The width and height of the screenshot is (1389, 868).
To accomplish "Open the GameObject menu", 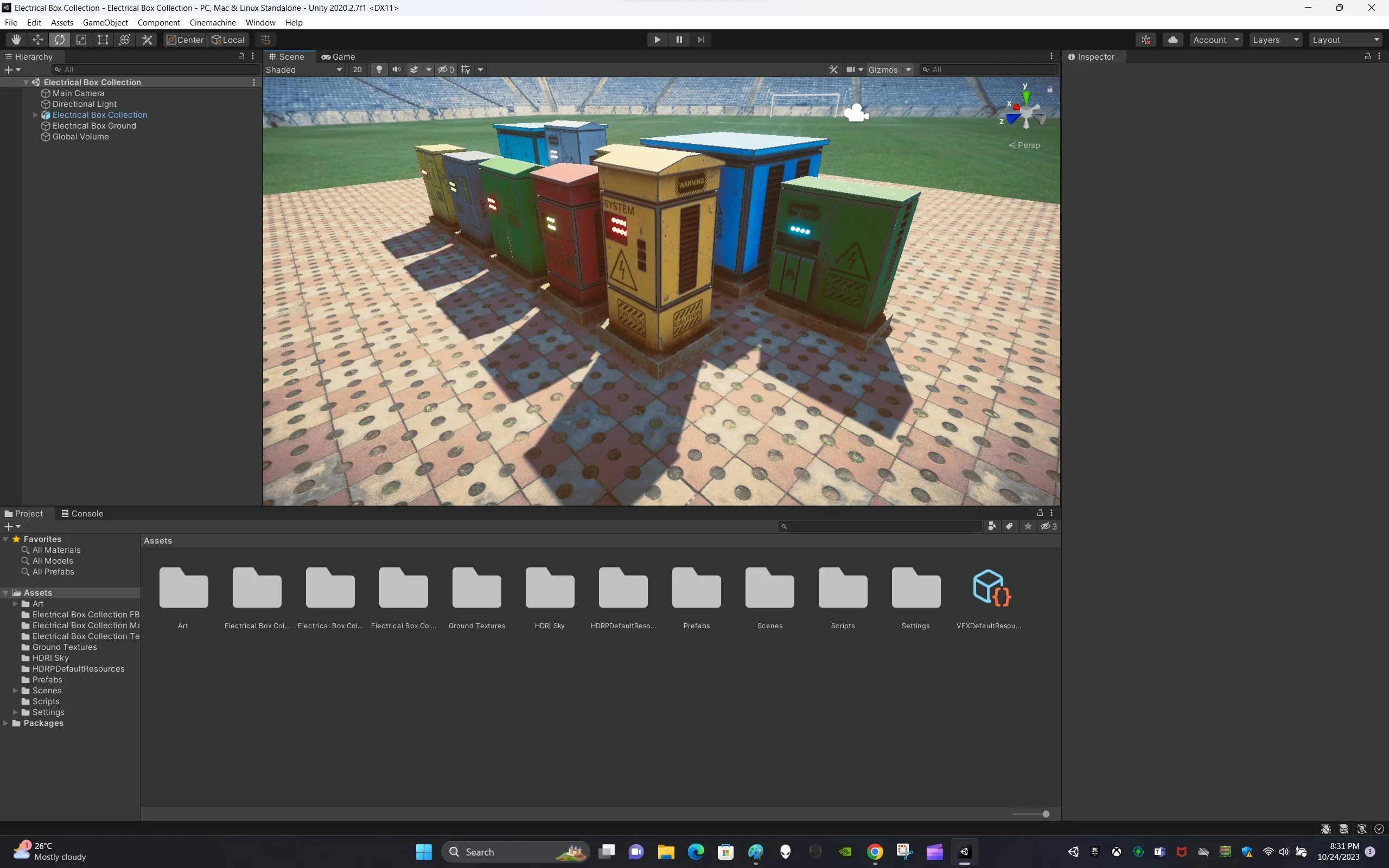I will (x=106, y=22).
